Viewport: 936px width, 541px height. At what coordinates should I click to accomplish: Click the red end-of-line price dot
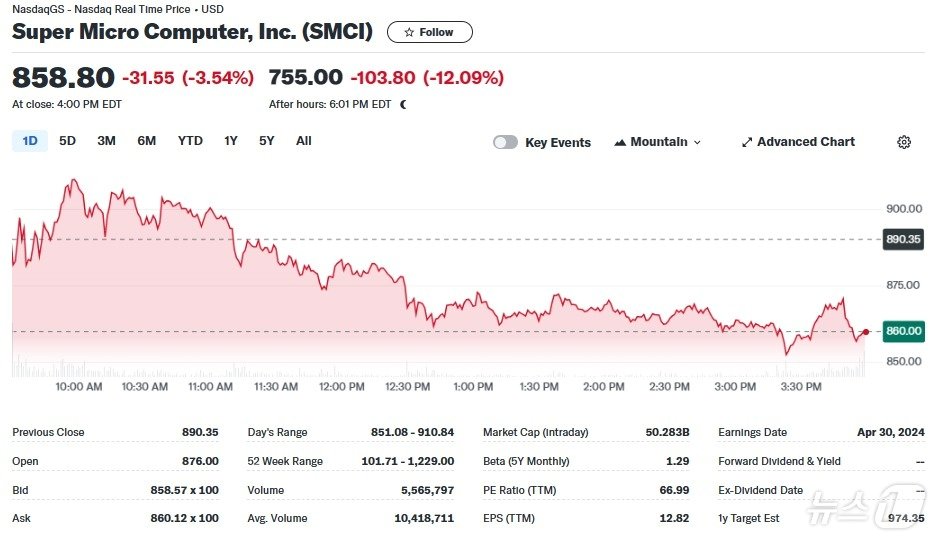tap(865, 332)
